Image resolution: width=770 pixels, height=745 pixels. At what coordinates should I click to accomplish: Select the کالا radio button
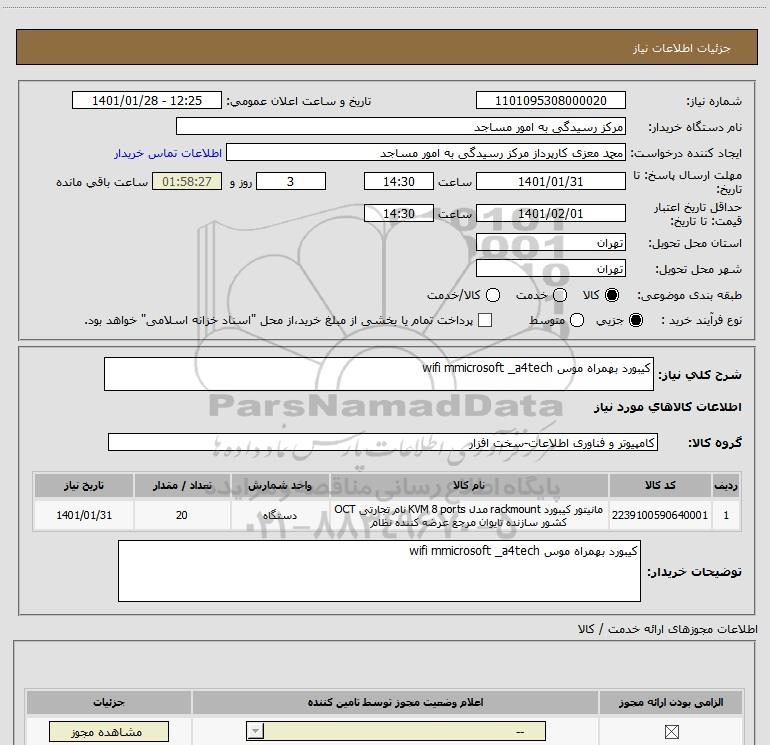(x=612, y=295)
